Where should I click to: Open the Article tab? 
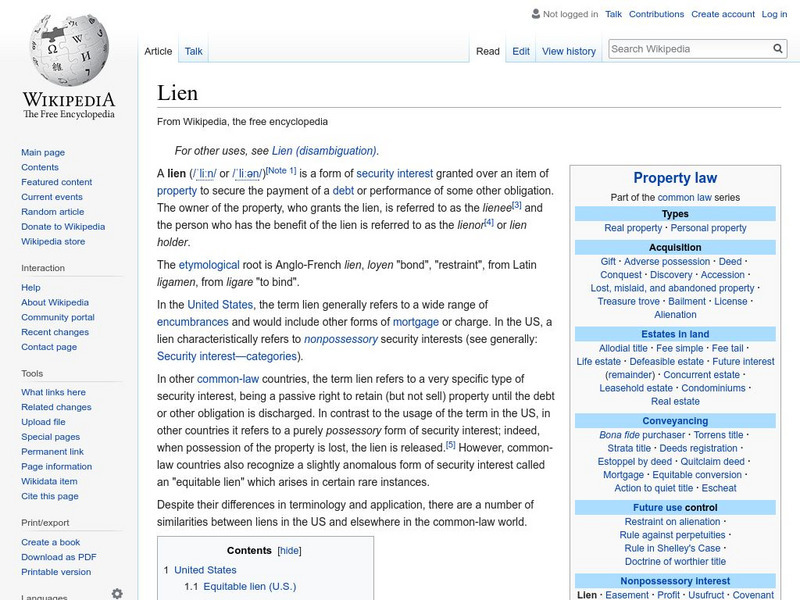click(158, 51)
